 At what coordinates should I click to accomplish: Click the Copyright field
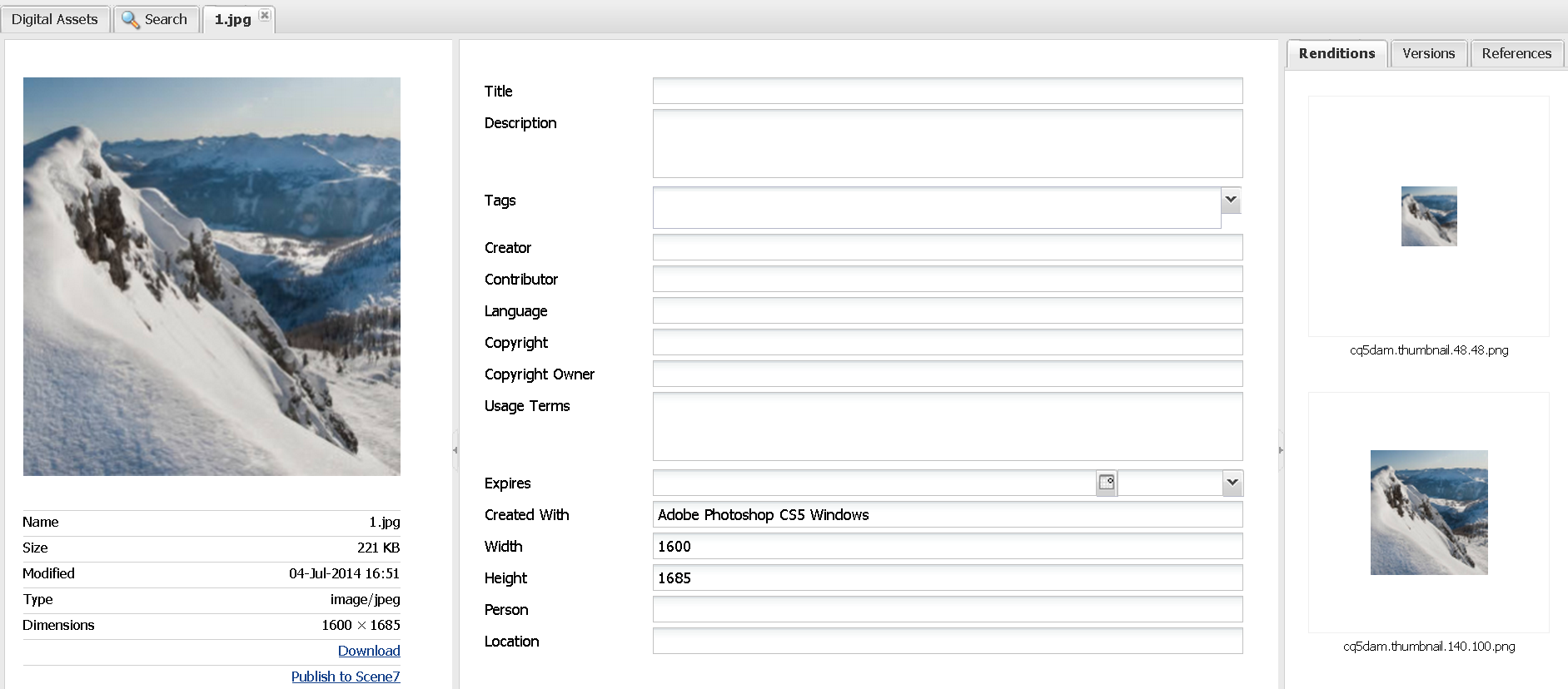(948, 342)
